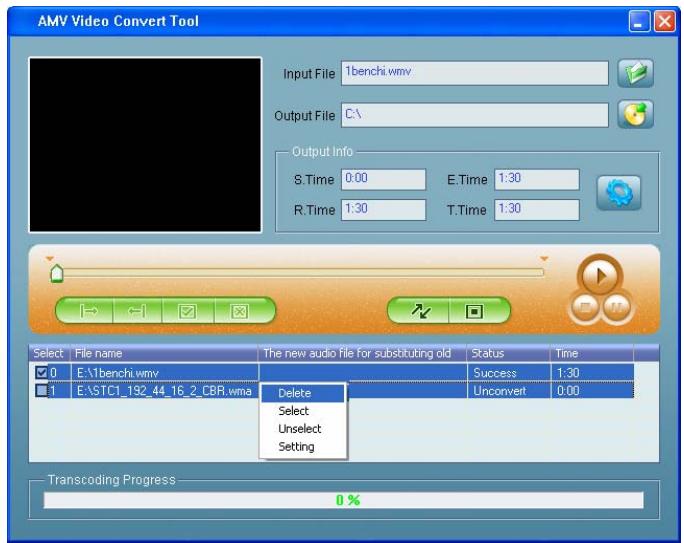
Task: Choose Setting from the context menu
Action: point(303,446)
